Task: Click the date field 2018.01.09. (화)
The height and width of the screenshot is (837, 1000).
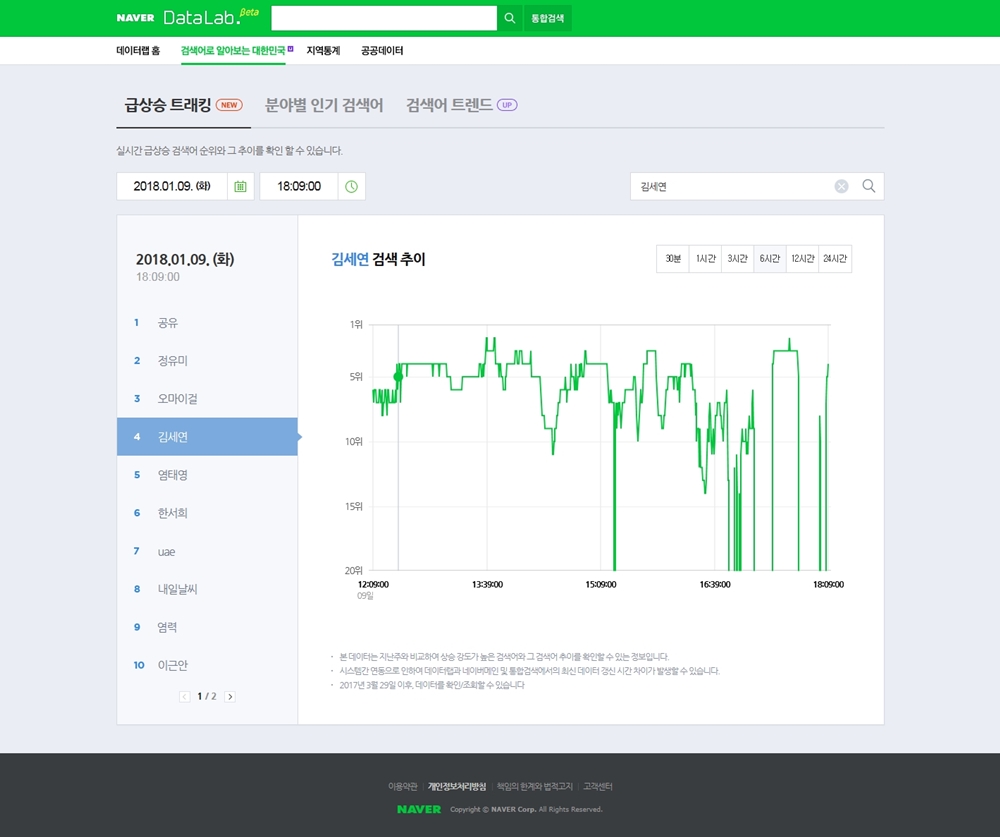Action: tap(172, 186)
